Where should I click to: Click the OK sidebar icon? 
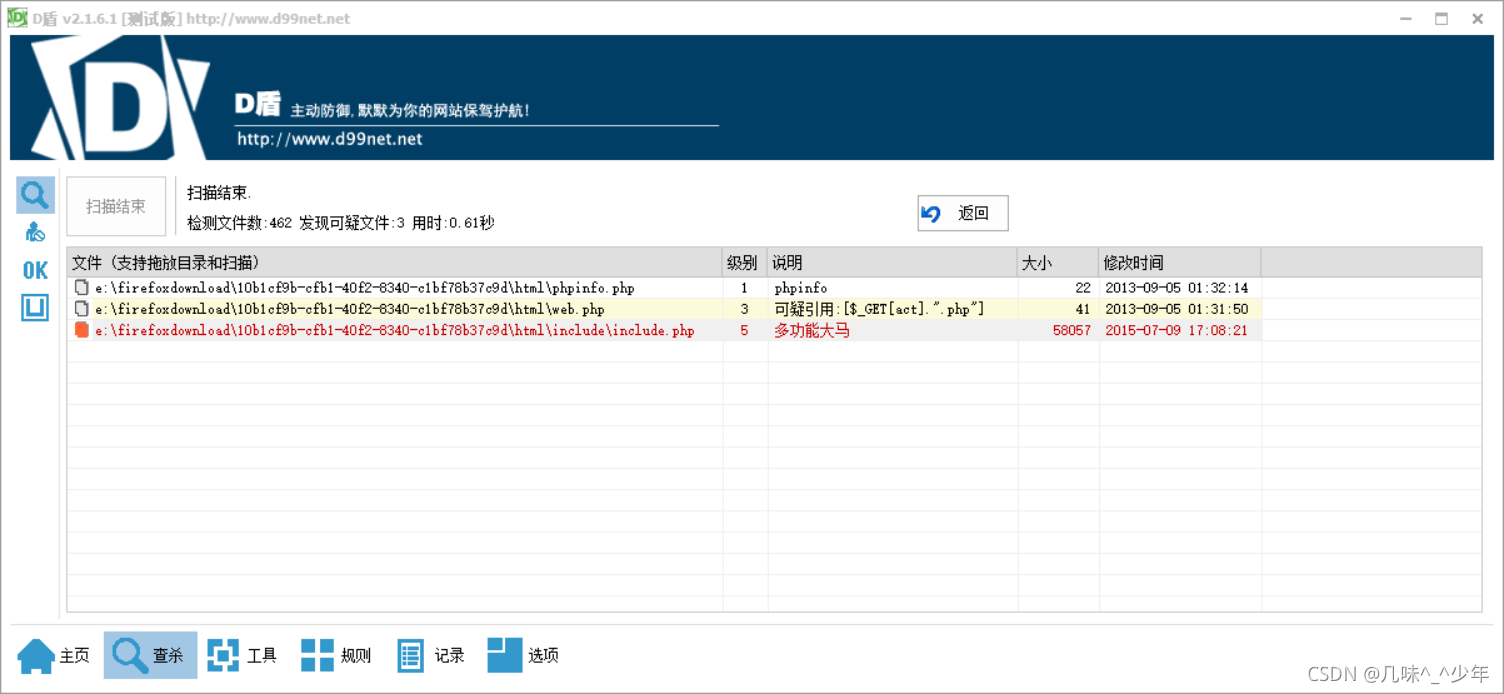pyautogui.click(x=35, y=270)
